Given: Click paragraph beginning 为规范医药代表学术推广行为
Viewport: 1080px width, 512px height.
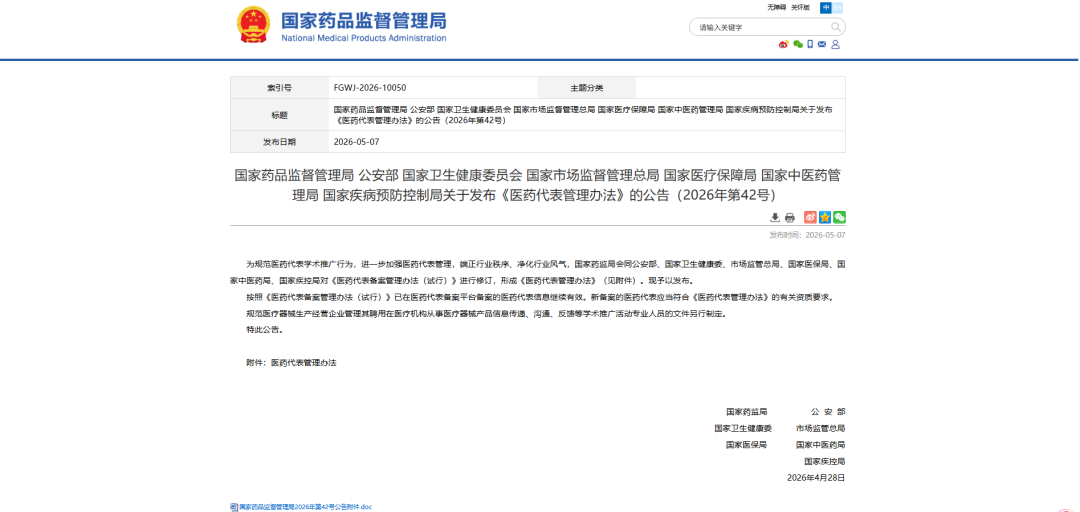Looking at the screenshot, I should 538,272.
